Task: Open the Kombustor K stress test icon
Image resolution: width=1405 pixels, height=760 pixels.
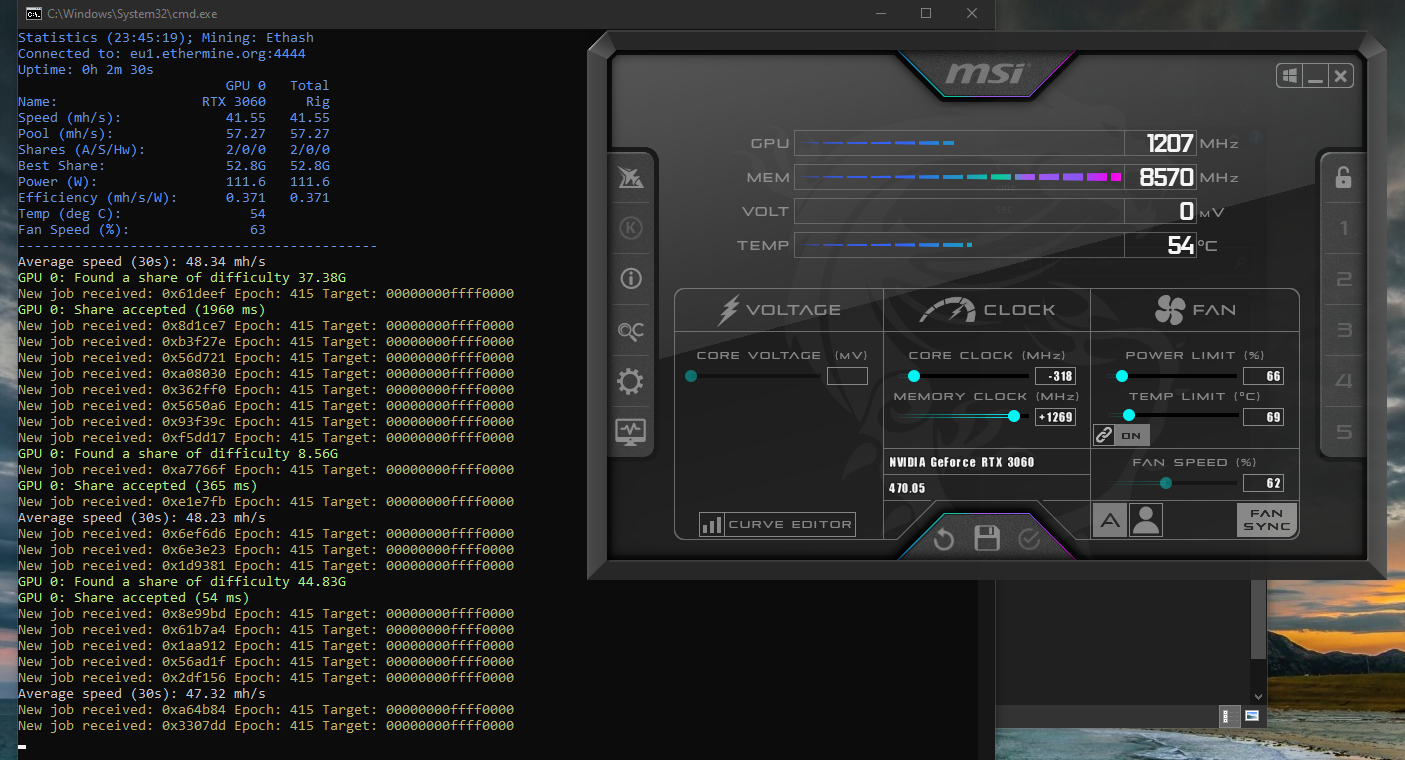Action: tap(631, 228)
